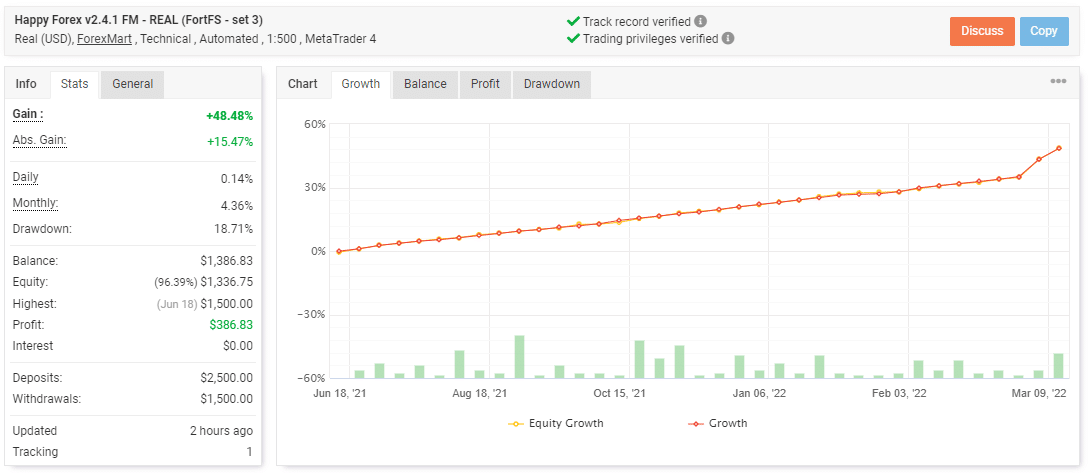Click the Tracking count value 1

pyautogui.click(x=249, y=452)
